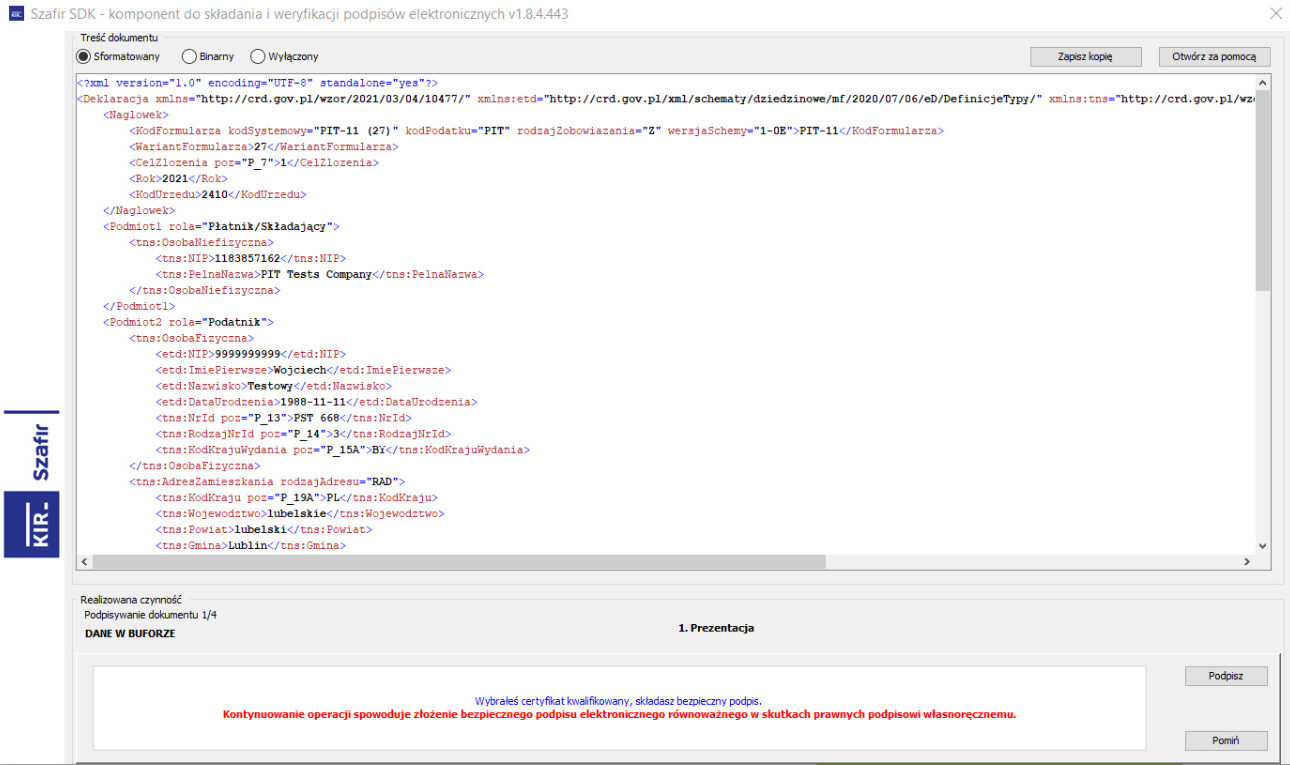This screenshot has height=765, width=1290.
Task: Select the Sformatowany radio option
Action: tap(84, 57)
